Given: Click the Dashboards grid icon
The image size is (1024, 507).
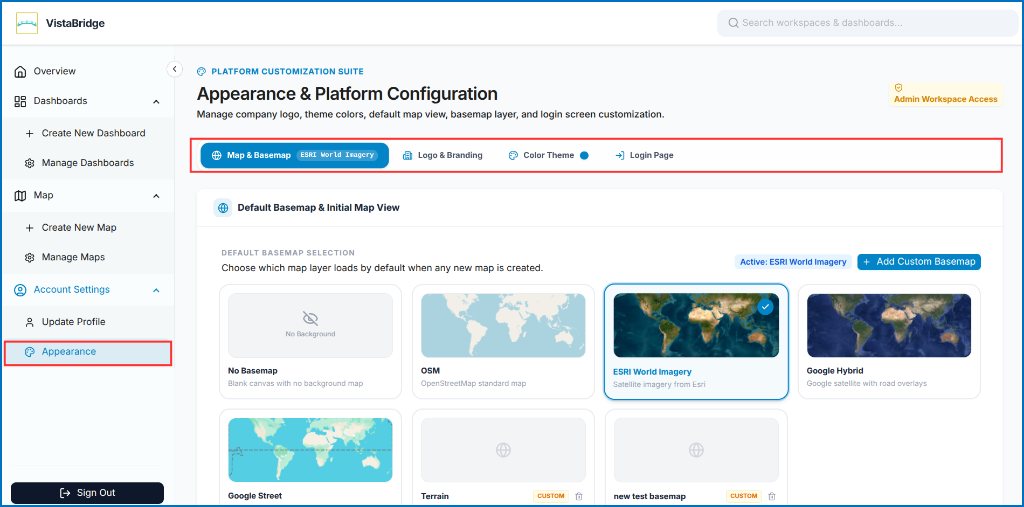Looking at the screenshot, I should 20,101.
